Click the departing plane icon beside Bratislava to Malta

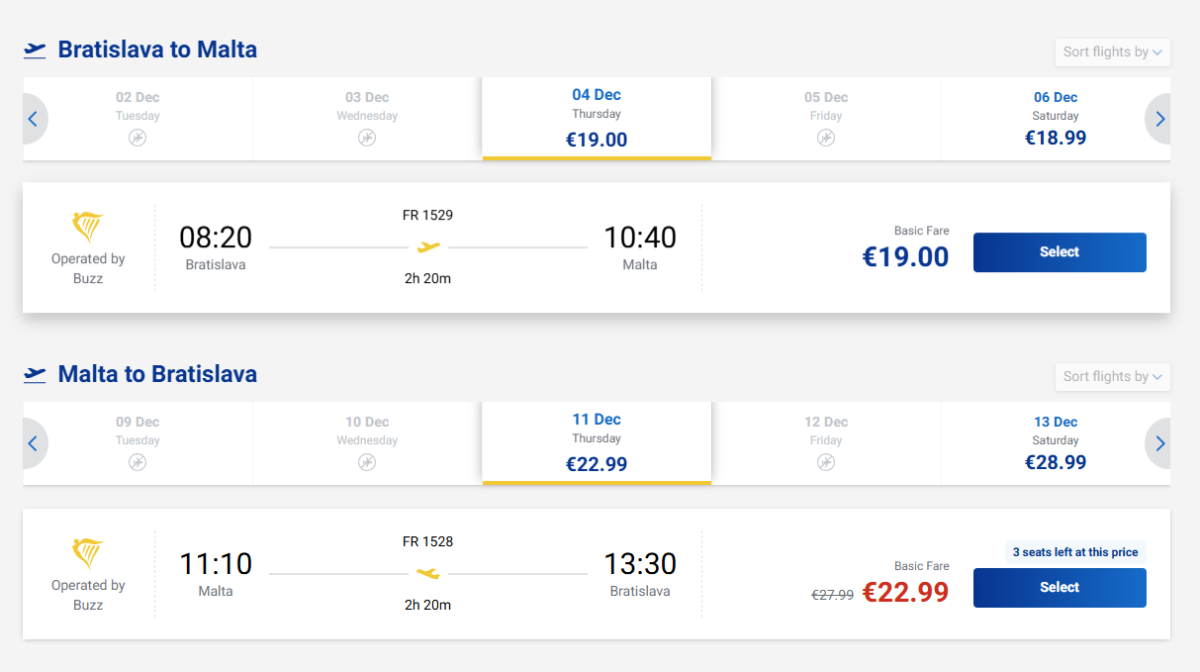click(x=35, y=50)
